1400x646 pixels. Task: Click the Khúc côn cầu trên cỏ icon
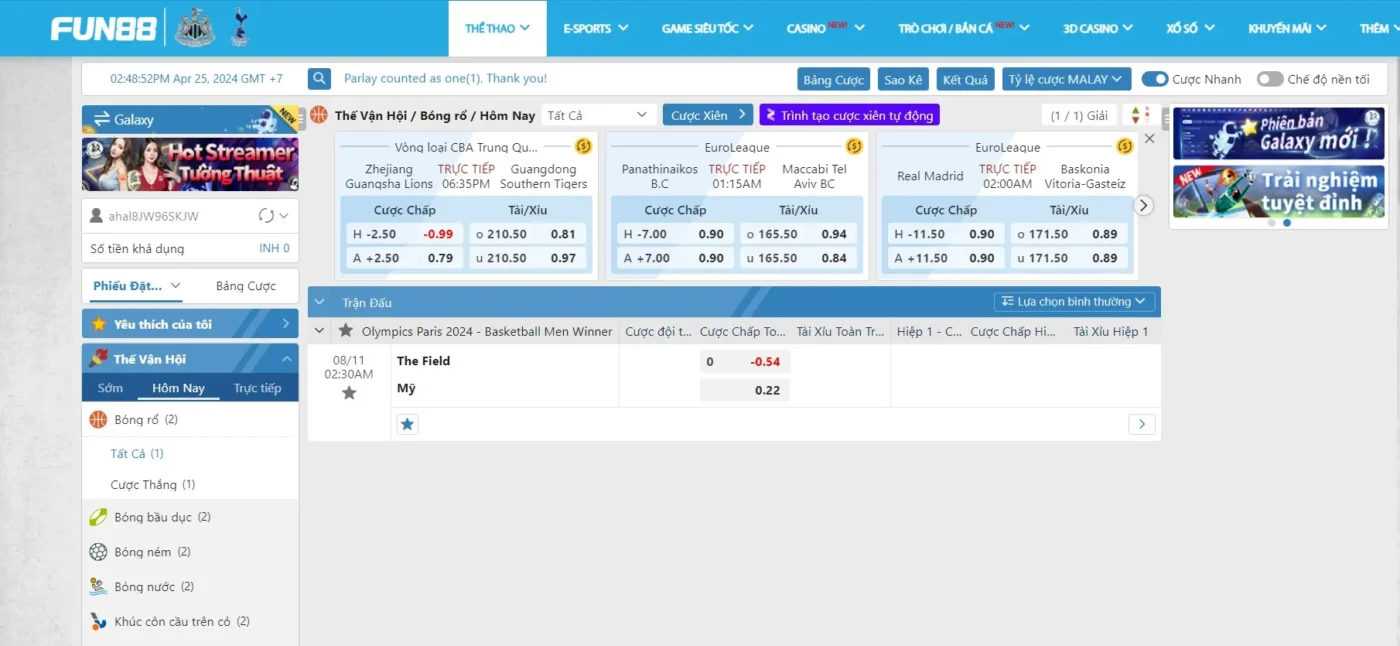click(x=98, y=621)
